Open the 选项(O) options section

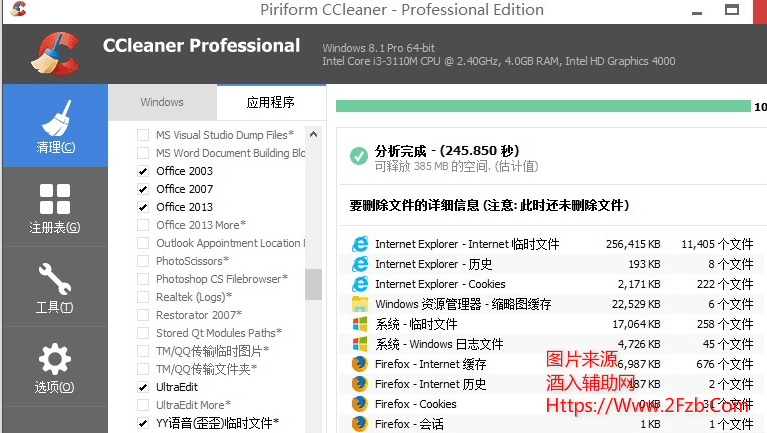[55, 367]
